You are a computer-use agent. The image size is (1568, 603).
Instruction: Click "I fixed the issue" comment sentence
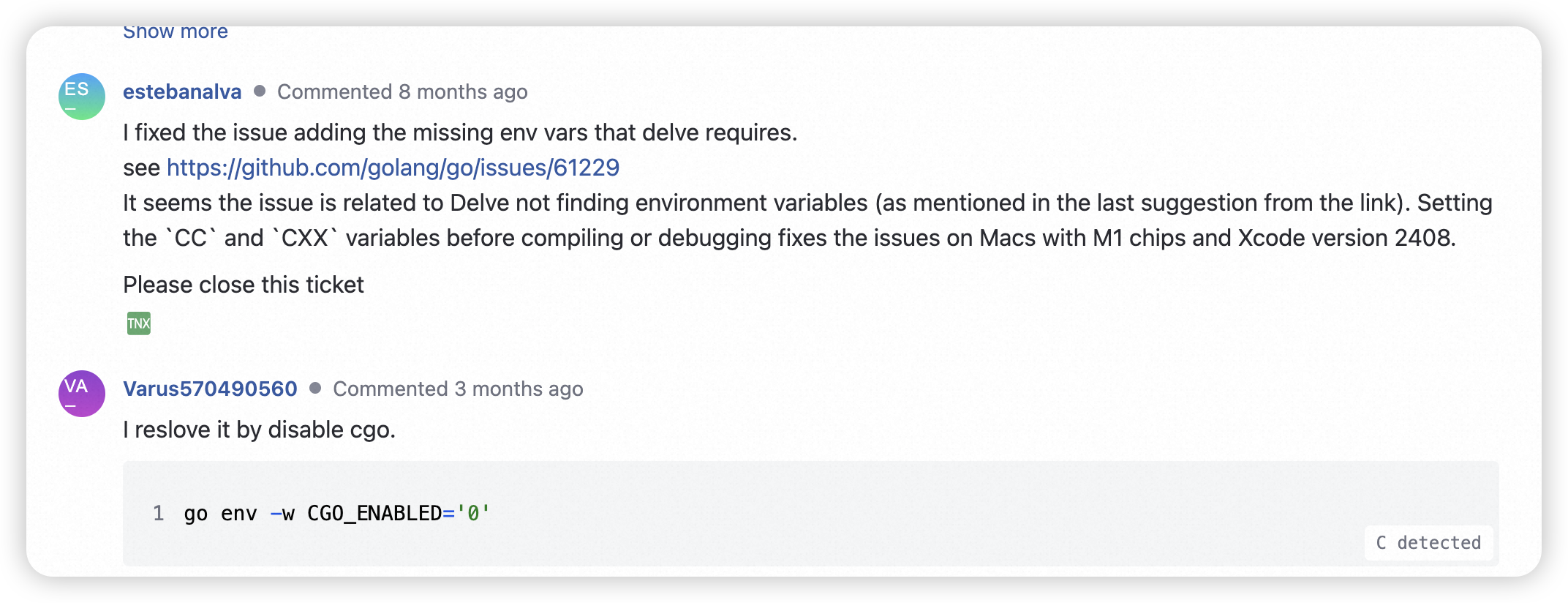[460, 132]
